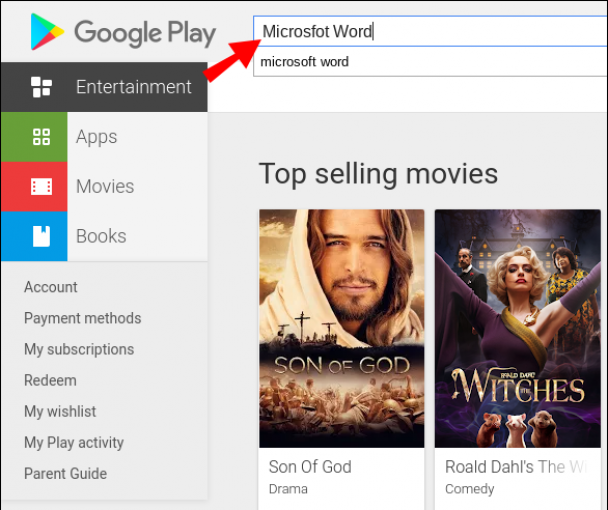608x510 pixels.
Task: Select Apps in the sidebar
Action: click(x=97, y=137)
